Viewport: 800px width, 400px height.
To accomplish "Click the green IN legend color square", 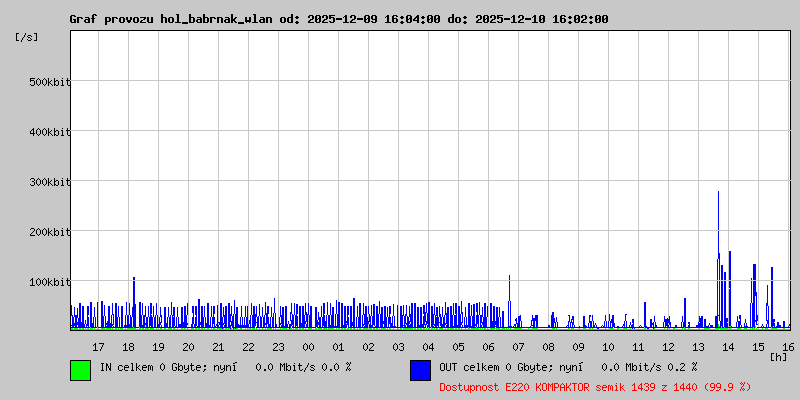I will (x=80, y=370).
